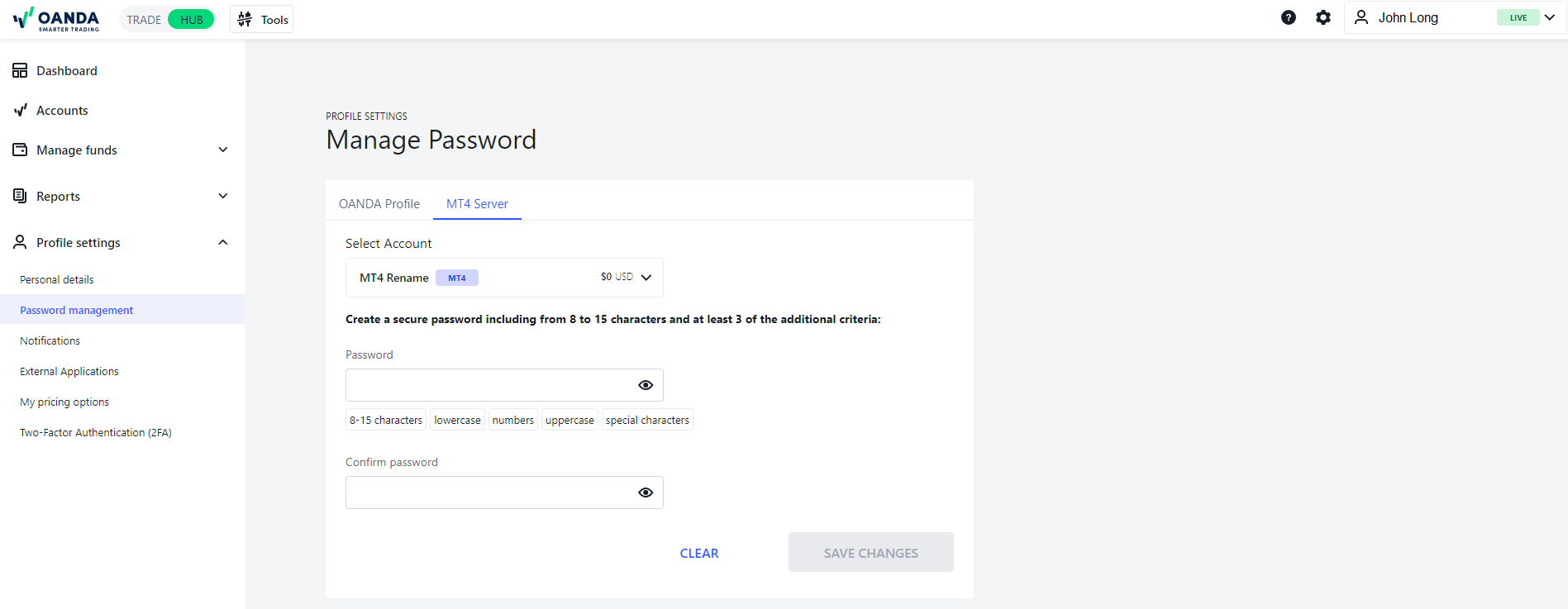Click the Accounts sidebar icon
Image resolution: width=1568 pixels, height=609 pixels.
click(20, 111)
